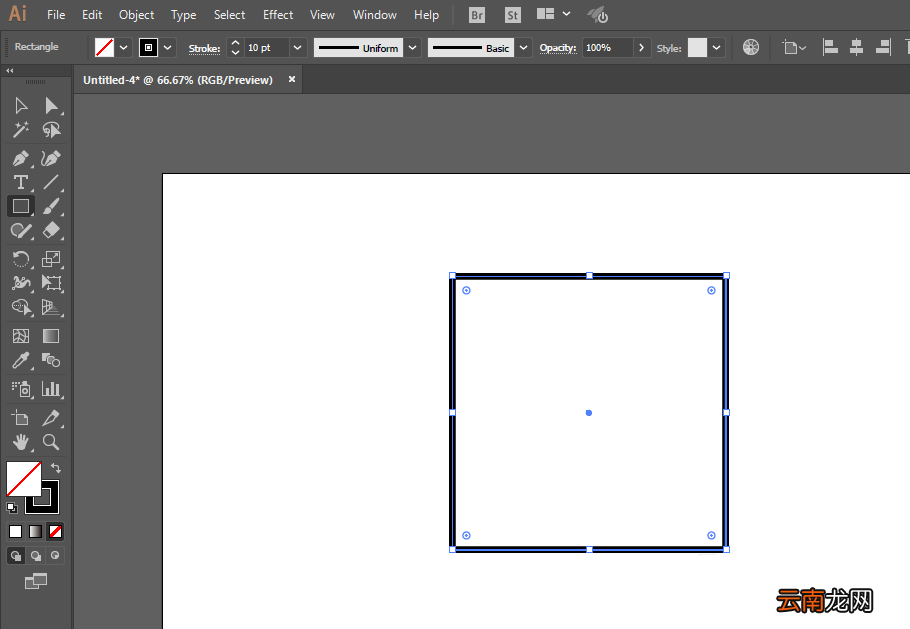
Task: Set Color fill mode button
Action: (x=16, y=531)
